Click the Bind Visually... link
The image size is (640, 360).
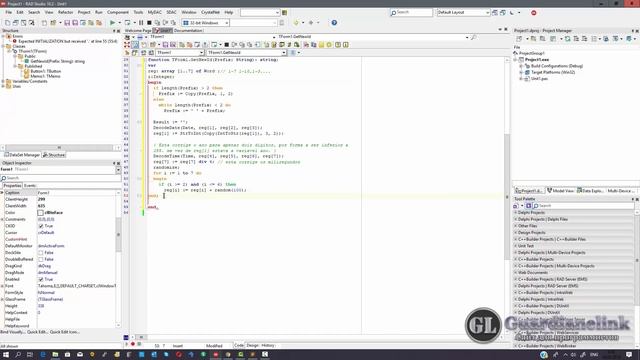pos(12,332)
